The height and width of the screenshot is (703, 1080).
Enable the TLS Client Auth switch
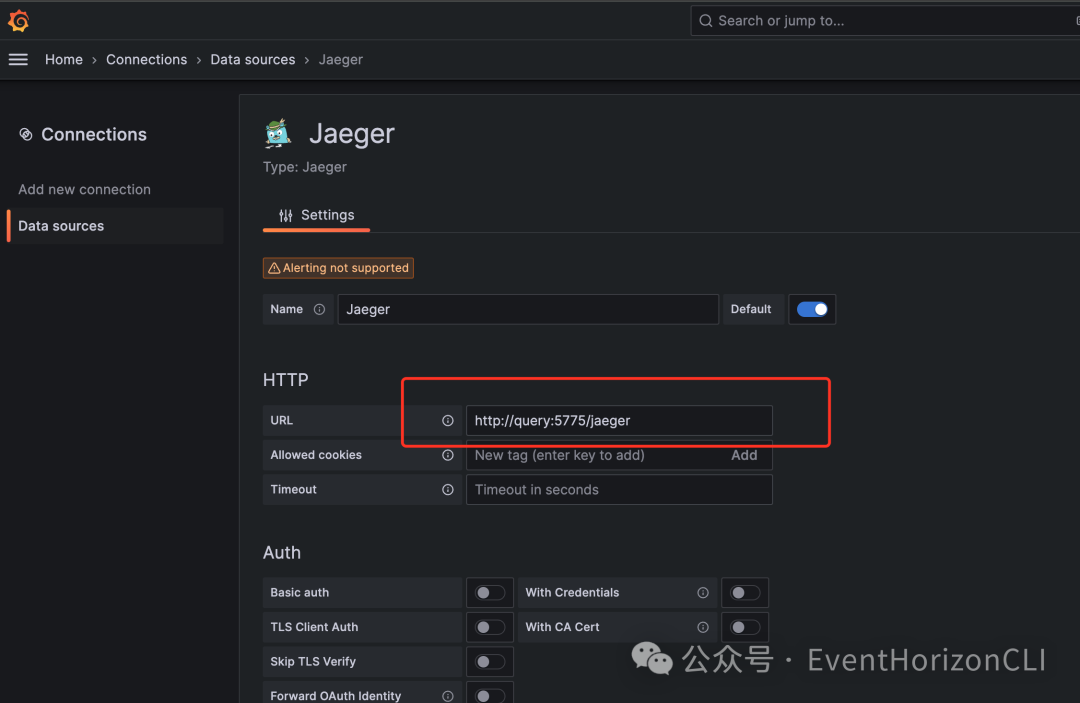tap(490, 627)
